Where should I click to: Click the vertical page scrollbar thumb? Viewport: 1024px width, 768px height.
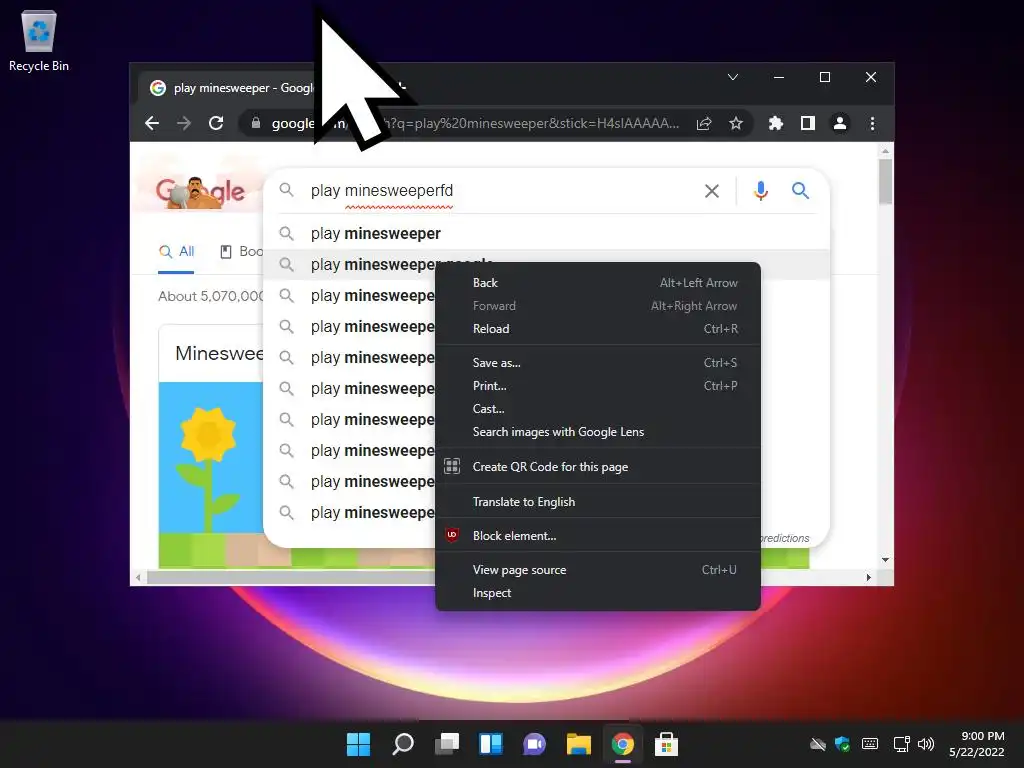pos(886,182)
